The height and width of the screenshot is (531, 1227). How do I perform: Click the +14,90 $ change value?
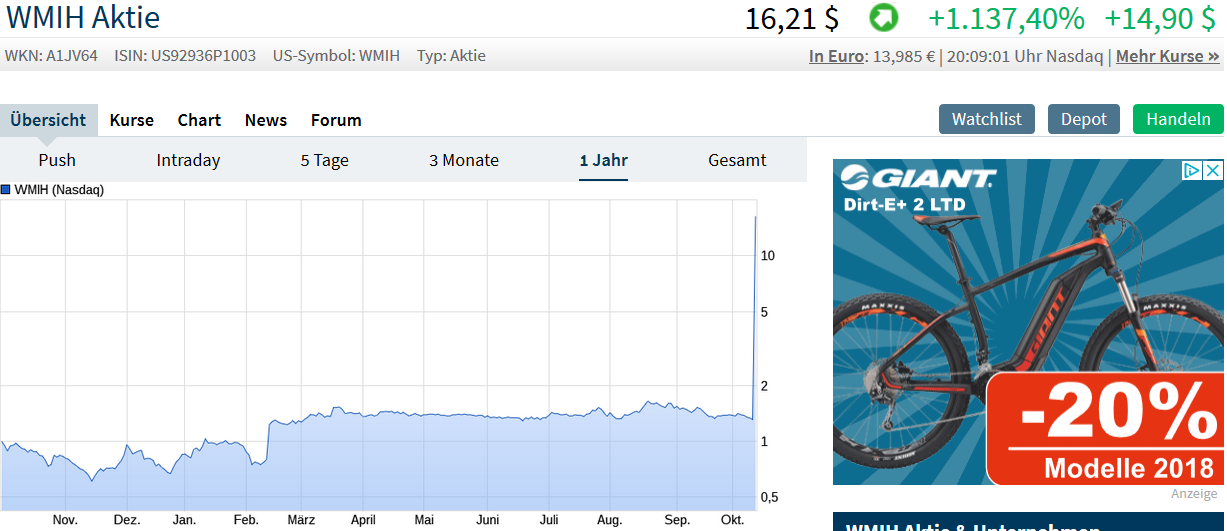point(1160,18)
